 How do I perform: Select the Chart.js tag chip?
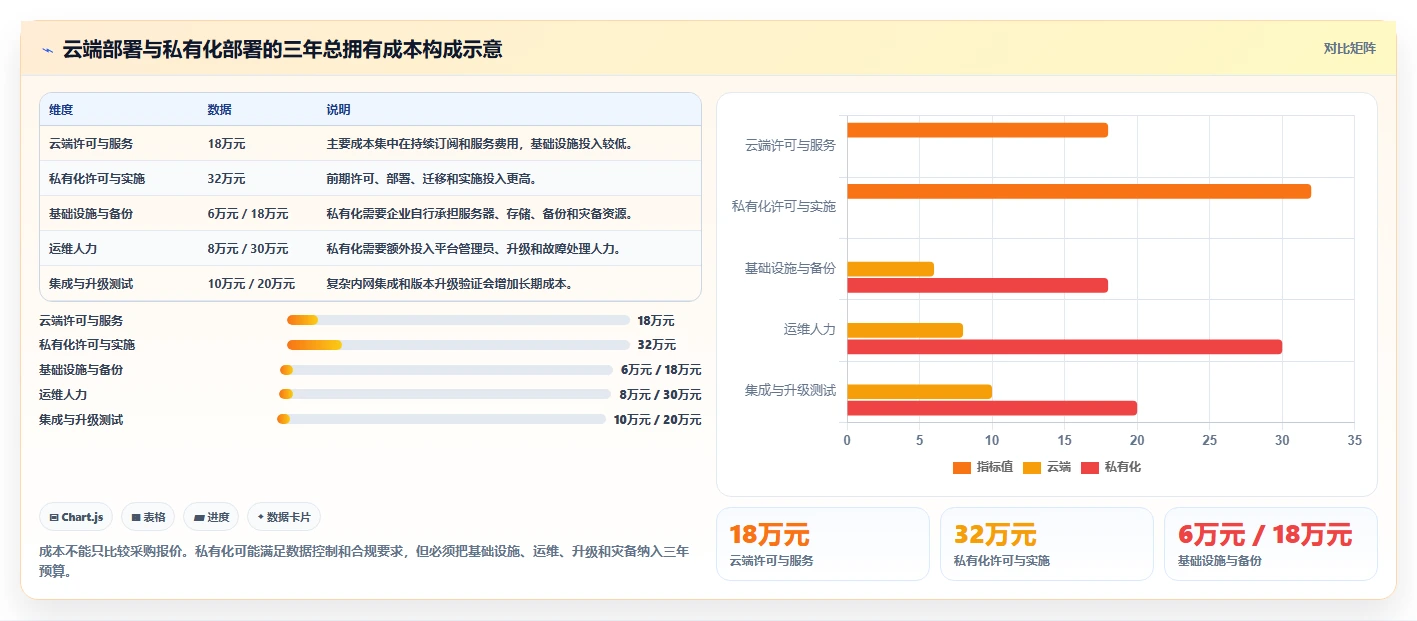click(x=77, y=517)
